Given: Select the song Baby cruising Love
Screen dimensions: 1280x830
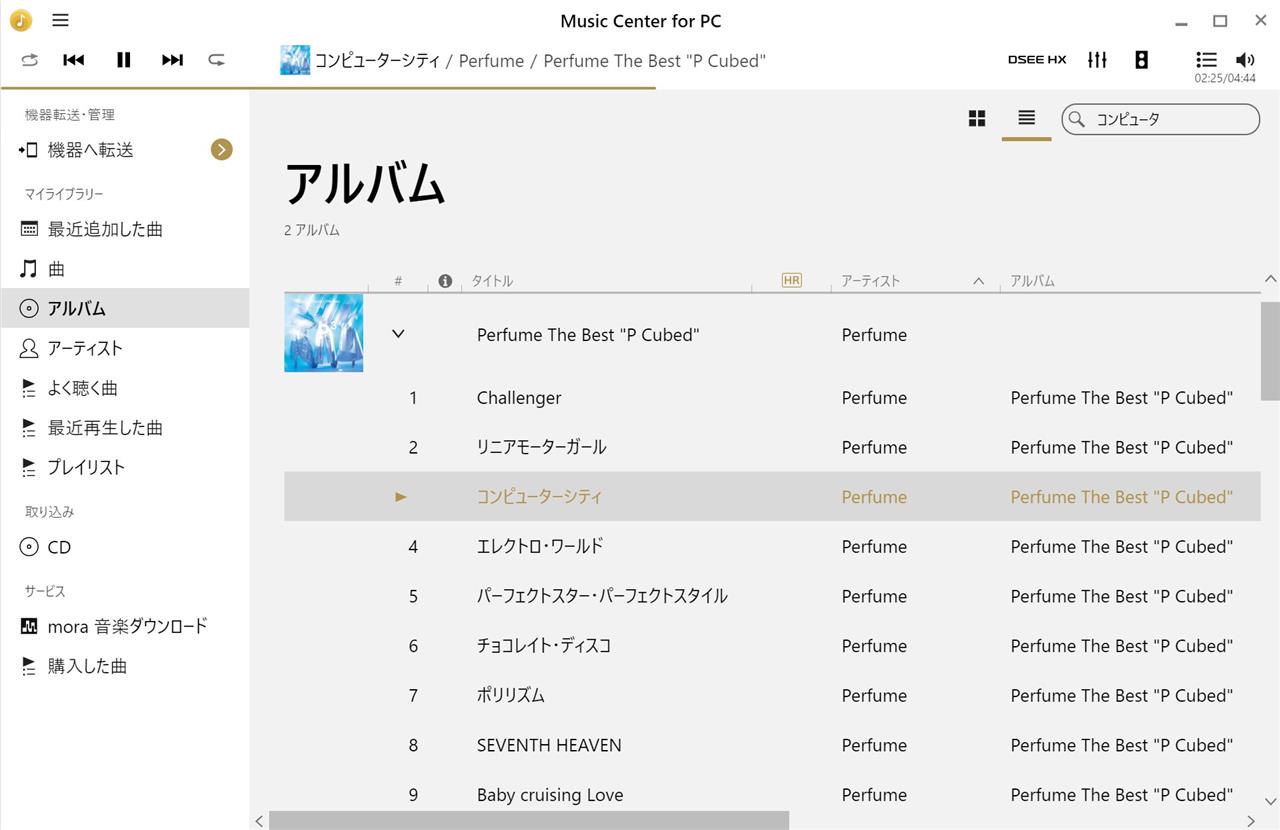Looking at the screenshot, I should point(550,795).
